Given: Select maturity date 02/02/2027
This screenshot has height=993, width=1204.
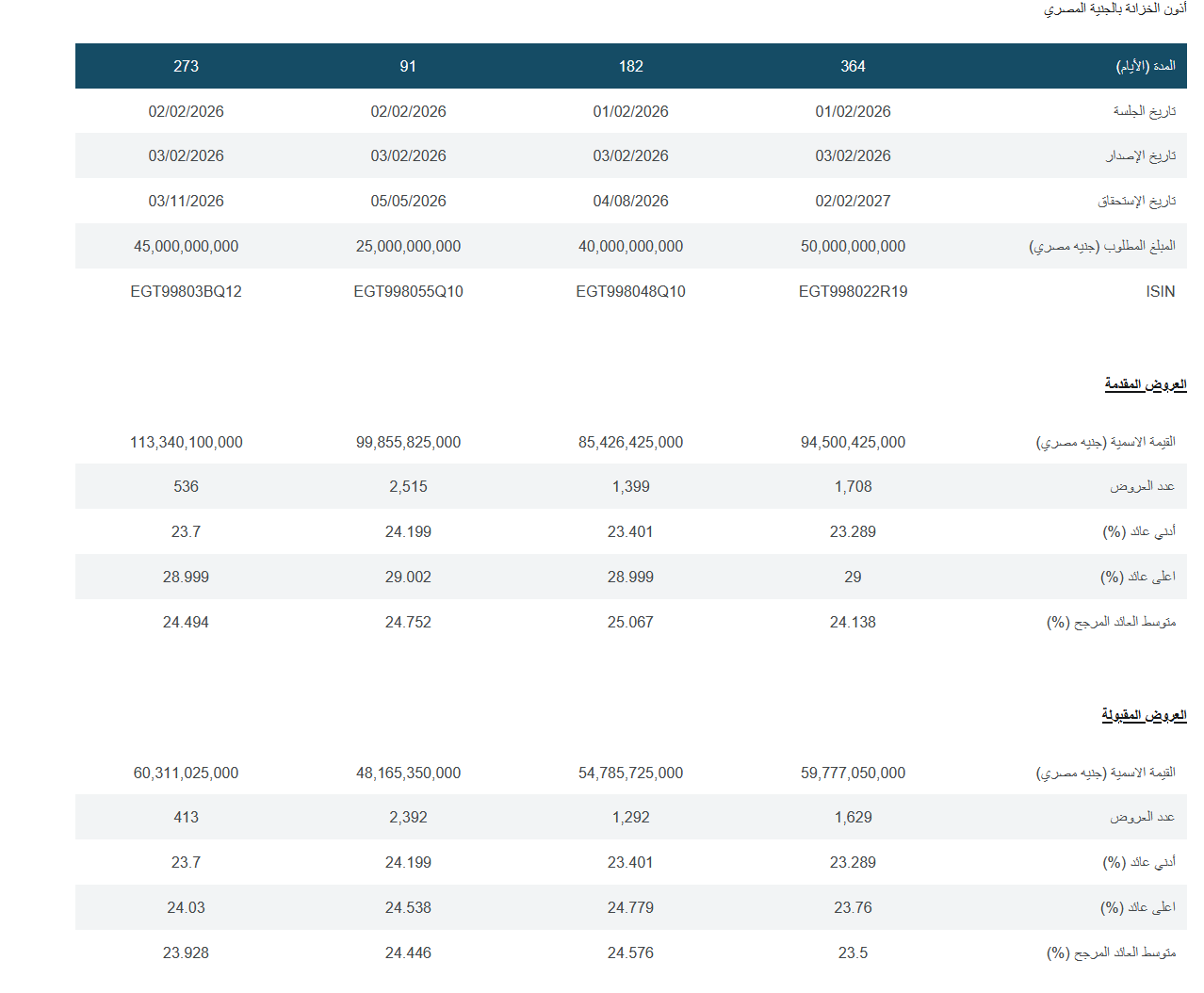Looking at the screenshot, I should coord(853,201).
